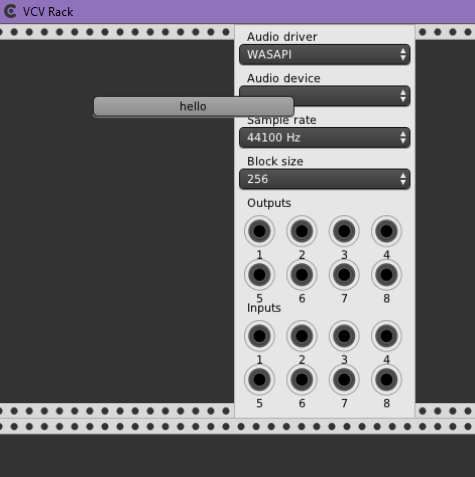
Task: Click input jack 7
Action: click(344, 380)
